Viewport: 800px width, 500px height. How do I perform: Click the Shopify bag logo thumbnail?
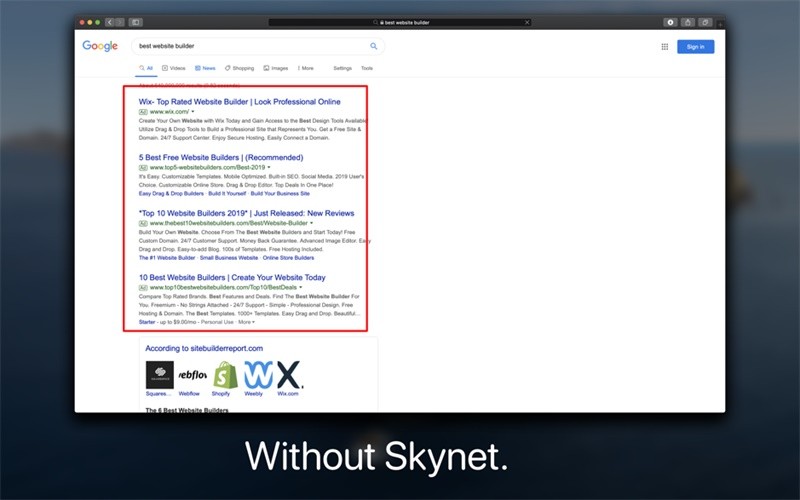pos(226,375)
